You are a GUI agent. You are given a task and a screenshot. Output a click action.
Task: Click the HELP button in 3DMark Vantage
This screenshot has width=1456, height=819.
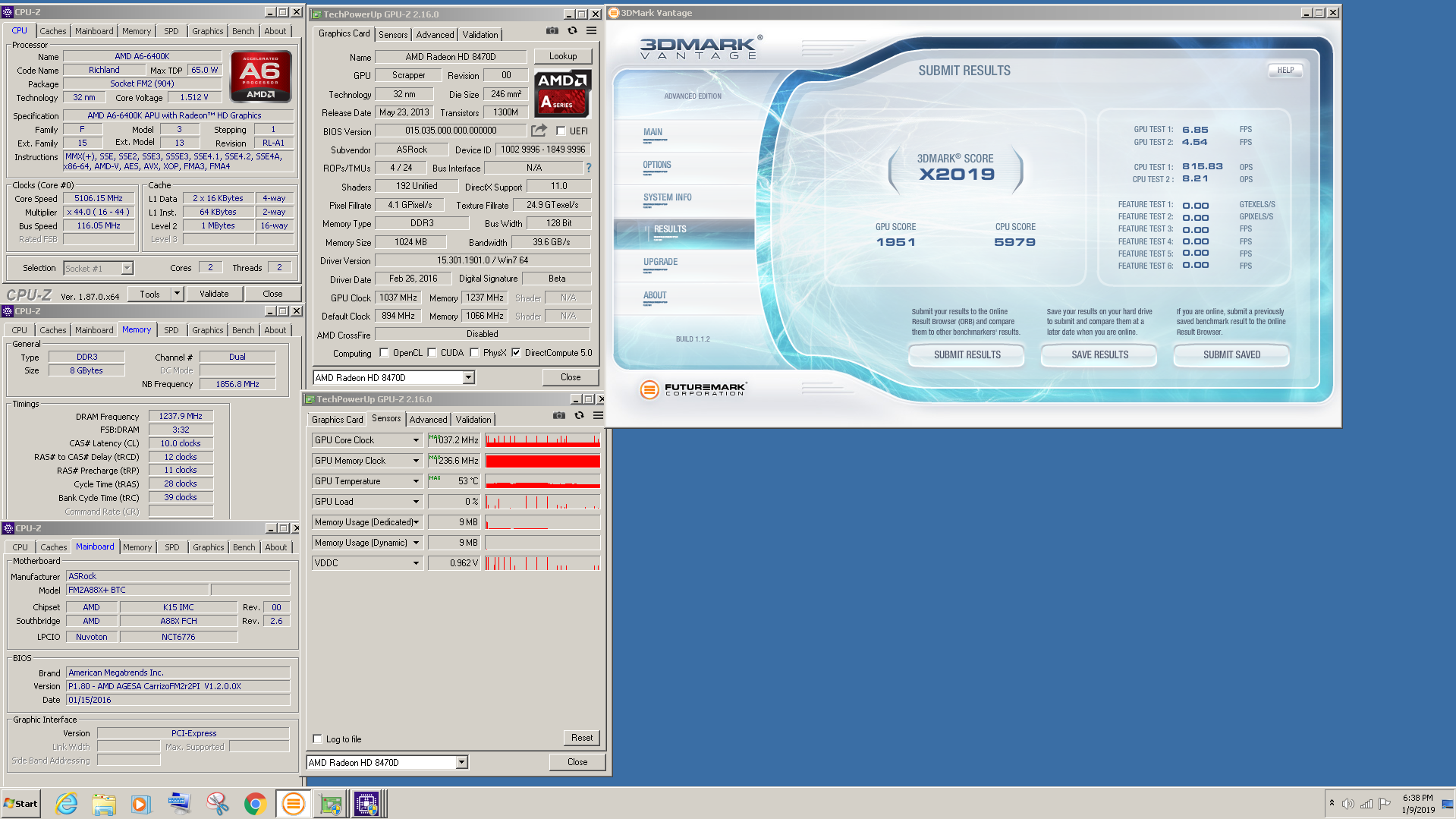pos(1285,70)
